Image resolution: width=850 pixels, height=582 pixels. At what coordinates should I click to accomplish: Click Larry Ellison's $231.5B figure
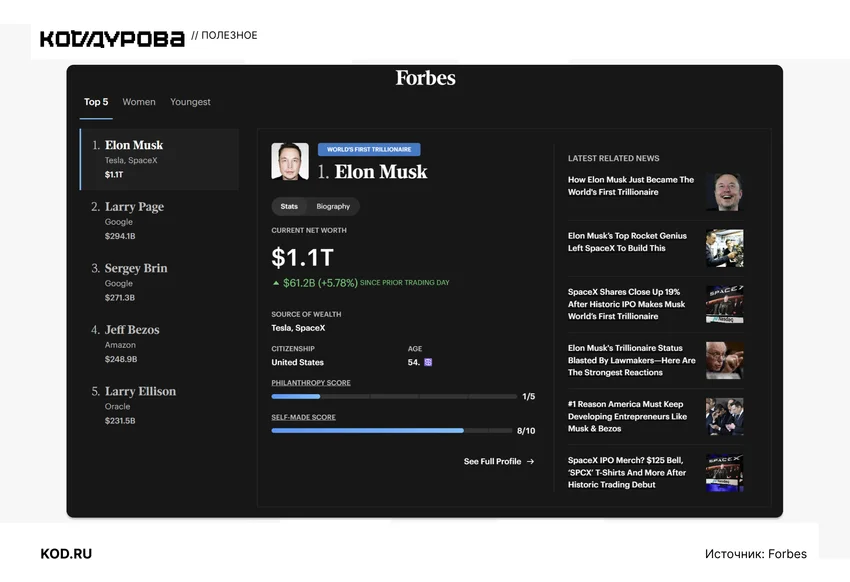(120, 421)
